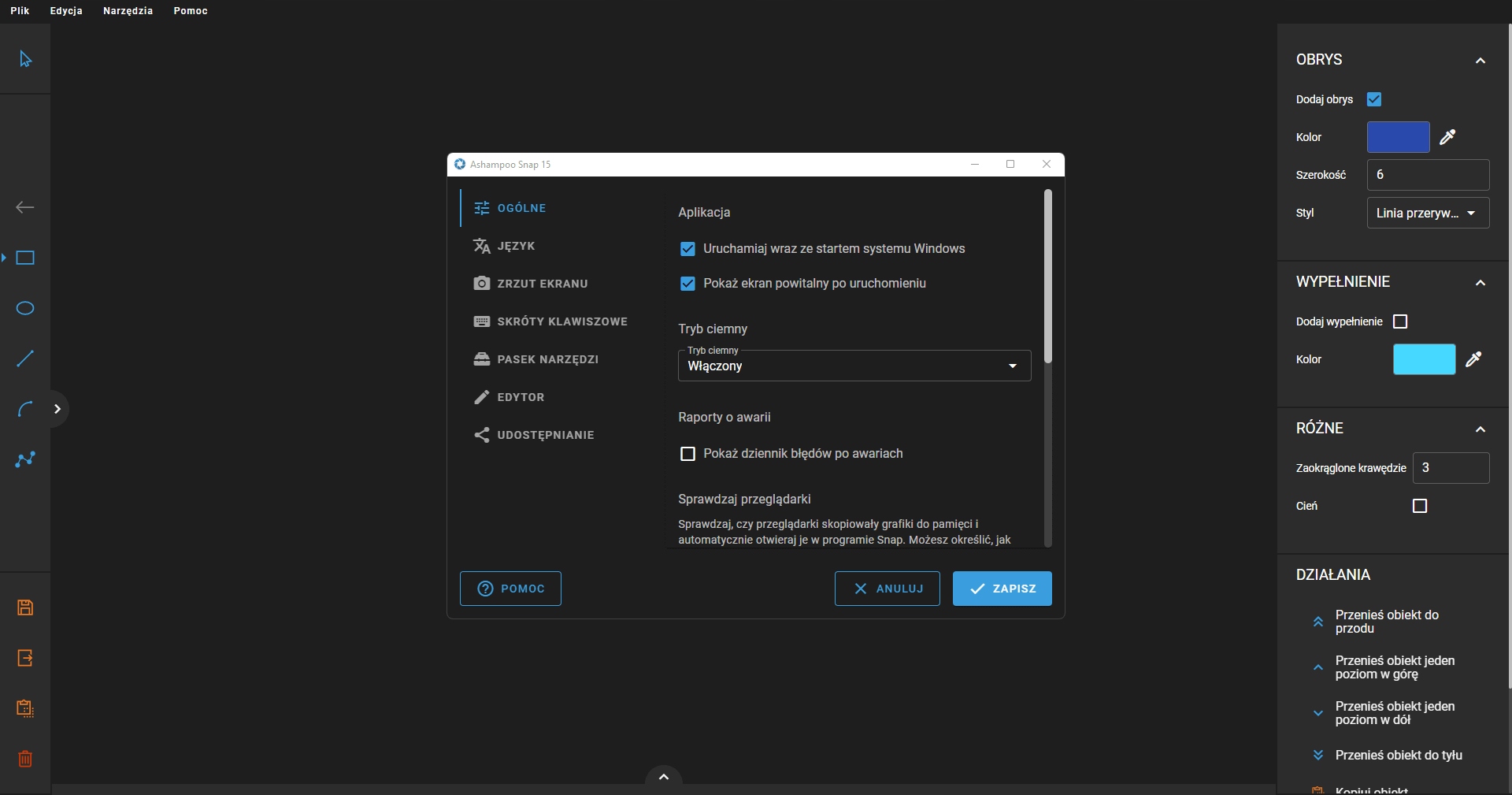This screenshot has width=1512, height=795.
Task: Minimize the Ashampoo Snap 15 settings window
Action: 975,164
